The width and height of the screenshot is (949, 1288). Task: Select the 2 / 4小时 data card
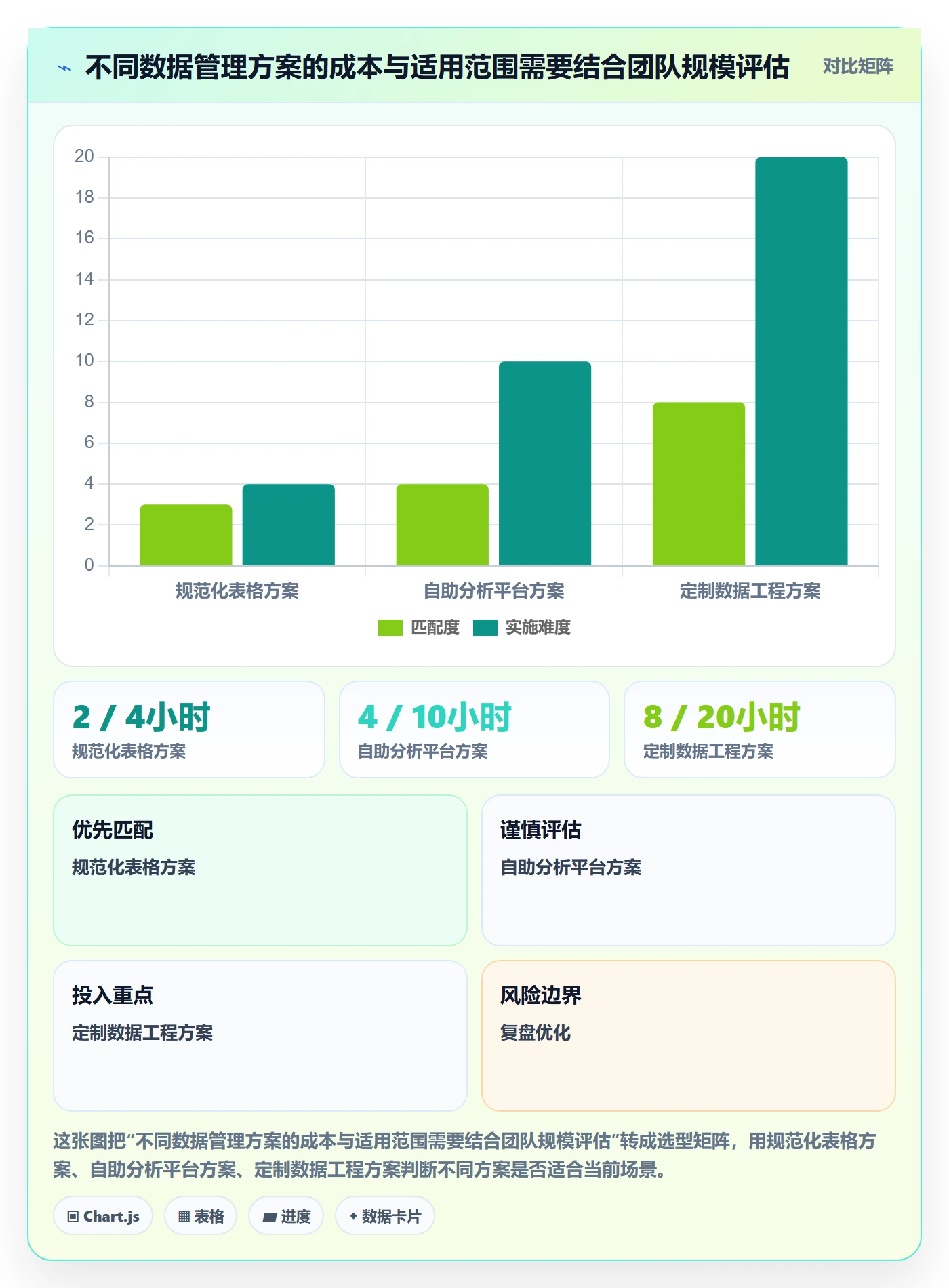[x=189, y=729]
